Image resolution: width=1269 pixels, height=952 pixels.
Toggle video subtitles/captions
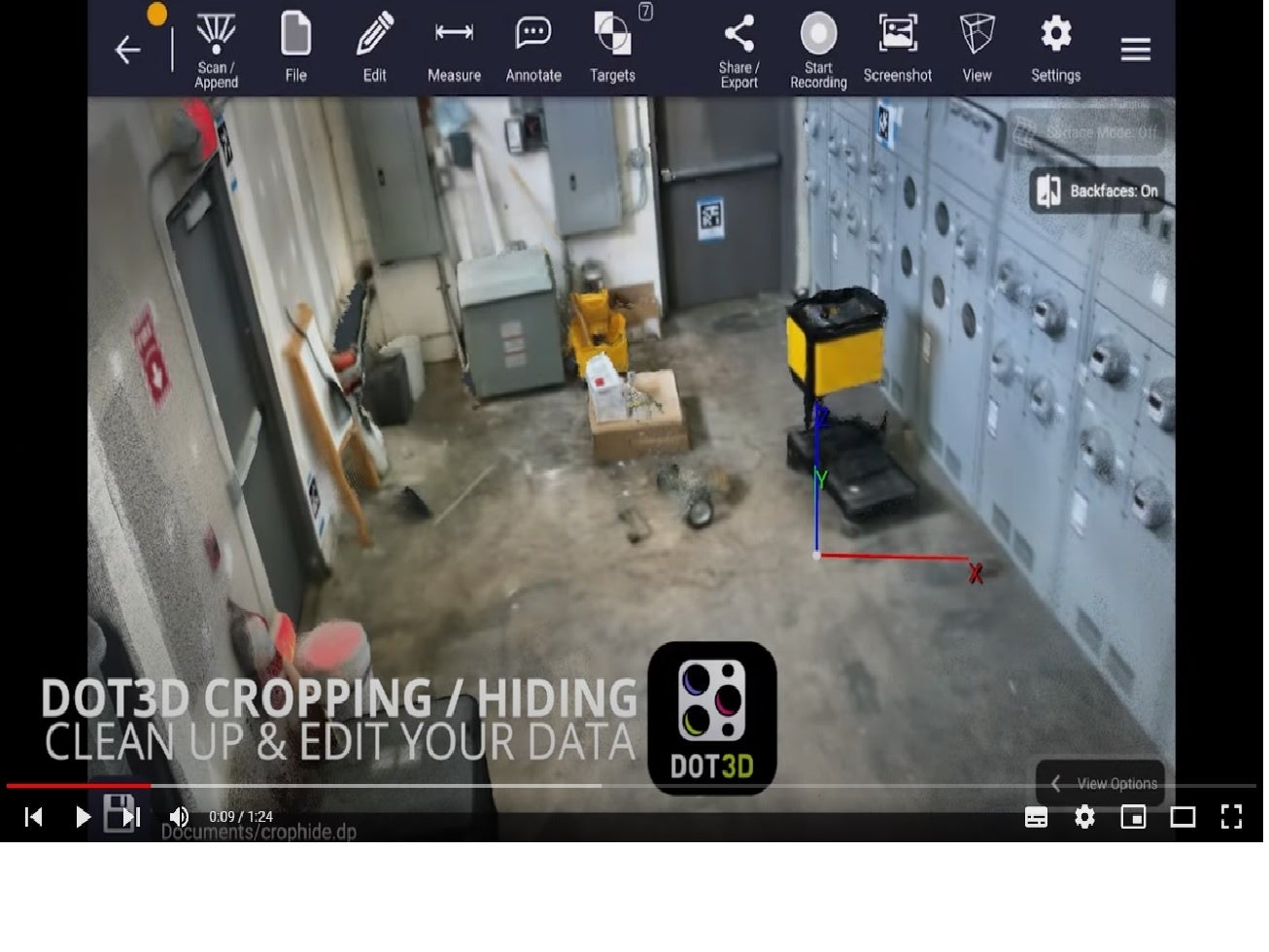(1036, 817)
